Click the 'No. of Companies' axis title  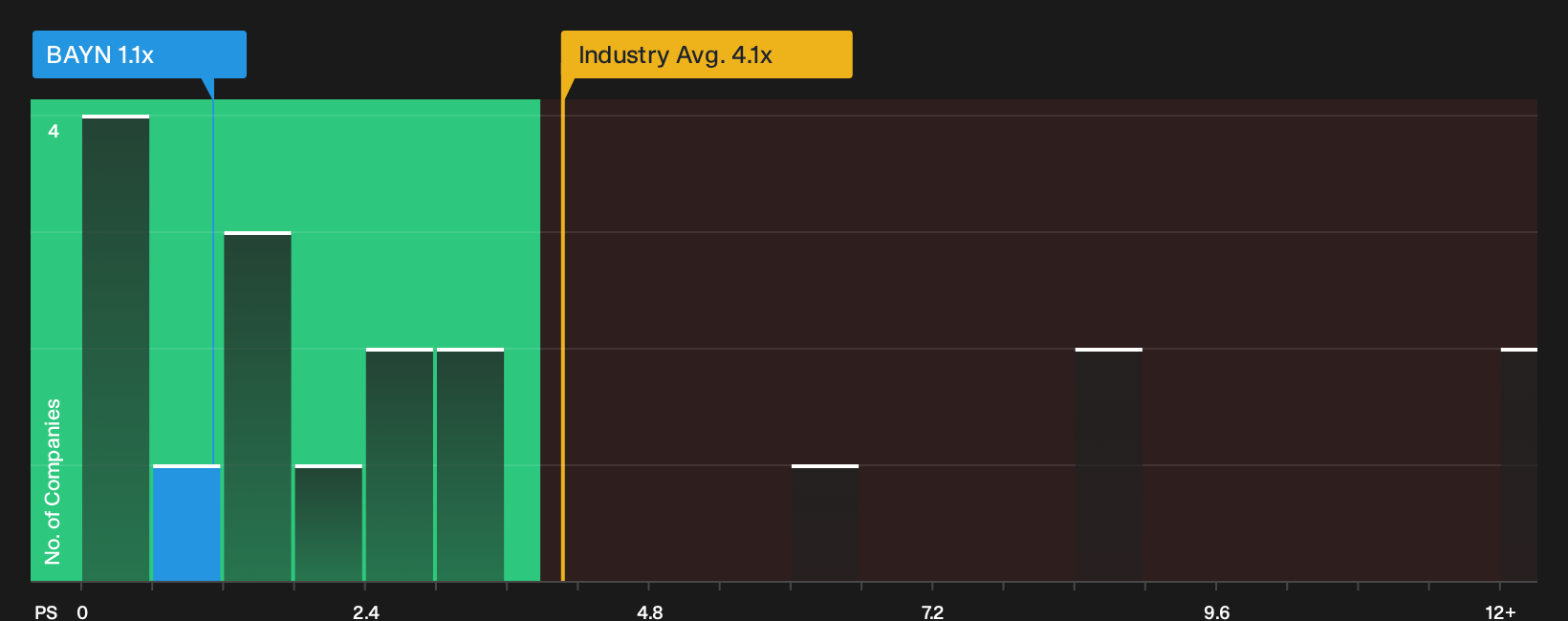(x=53, y=481)
